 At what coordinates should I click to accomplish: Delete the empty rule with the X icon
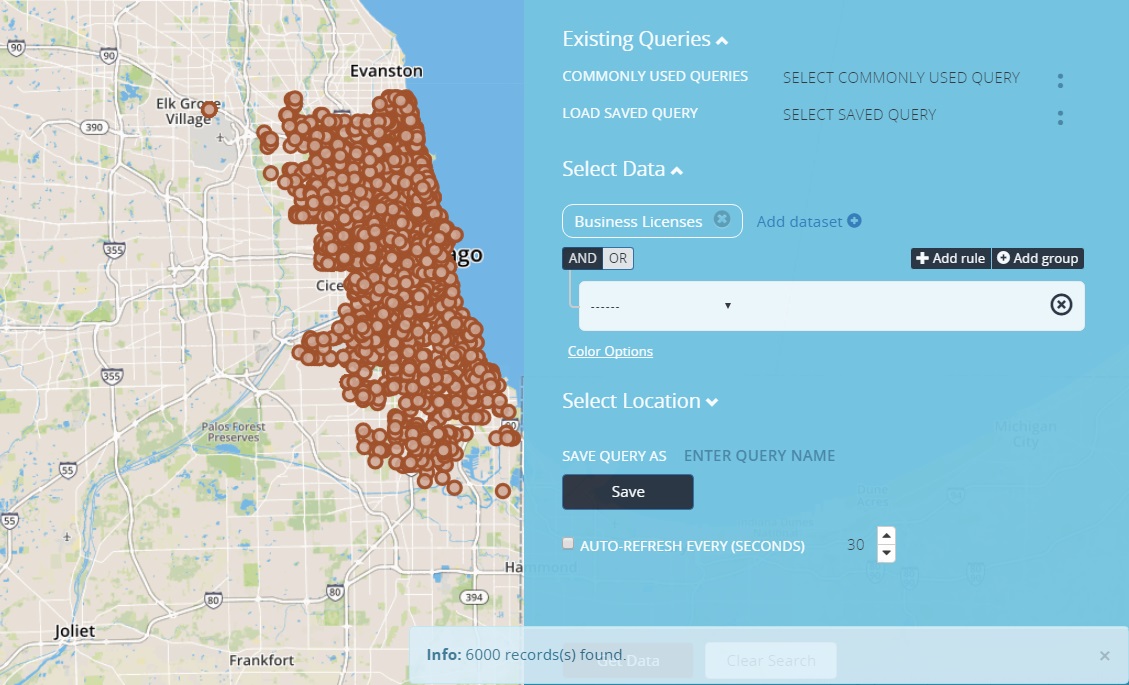coord(1061,304)
